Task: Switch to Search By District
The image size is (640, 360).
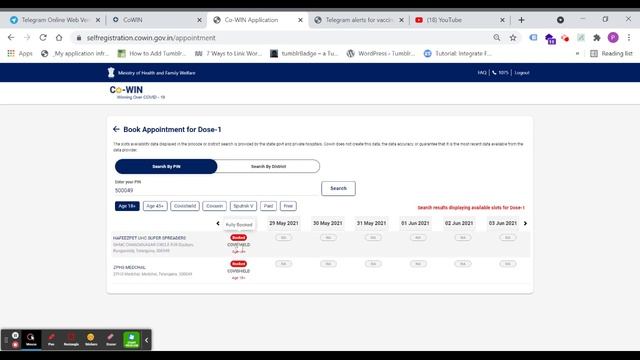Action: coord(268,167)
